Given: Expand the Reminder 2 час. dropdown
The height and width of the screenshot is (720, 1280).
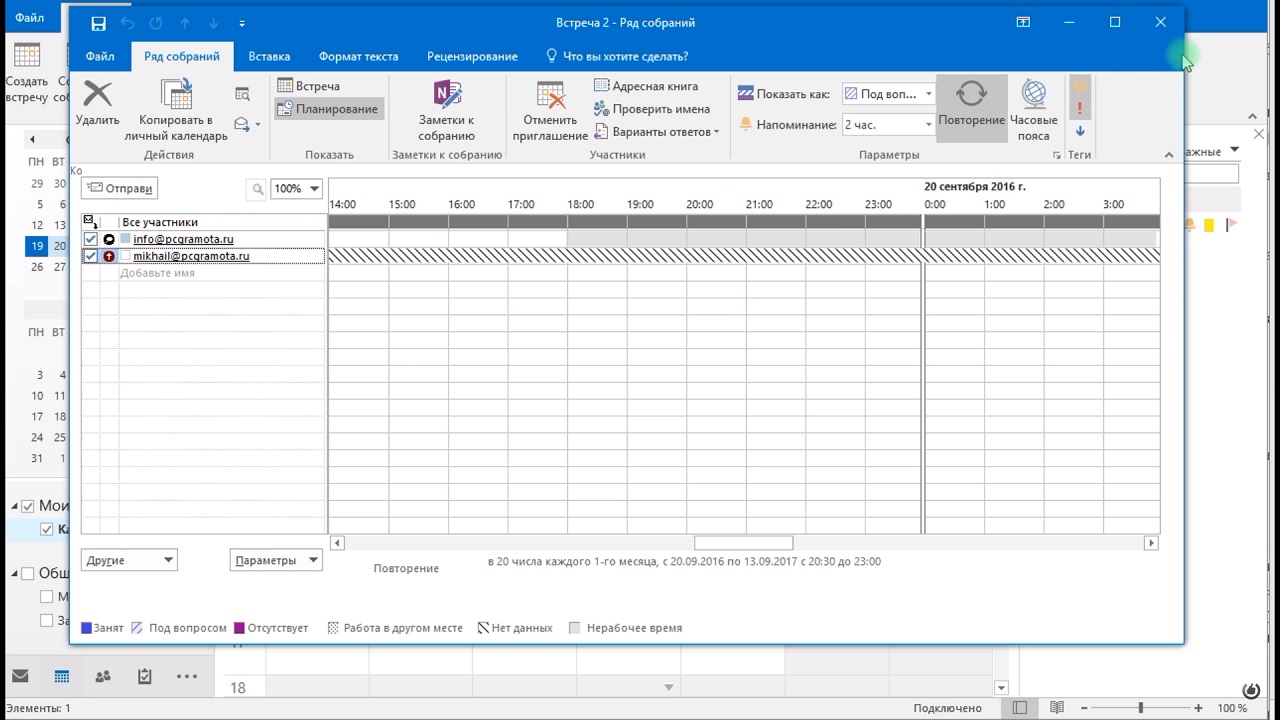Looking at the screenshot, I should tap(928, 125).
